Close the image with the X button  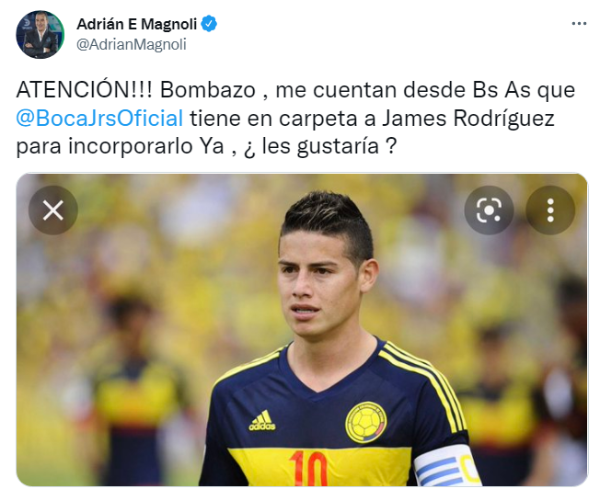click(53, 210)
